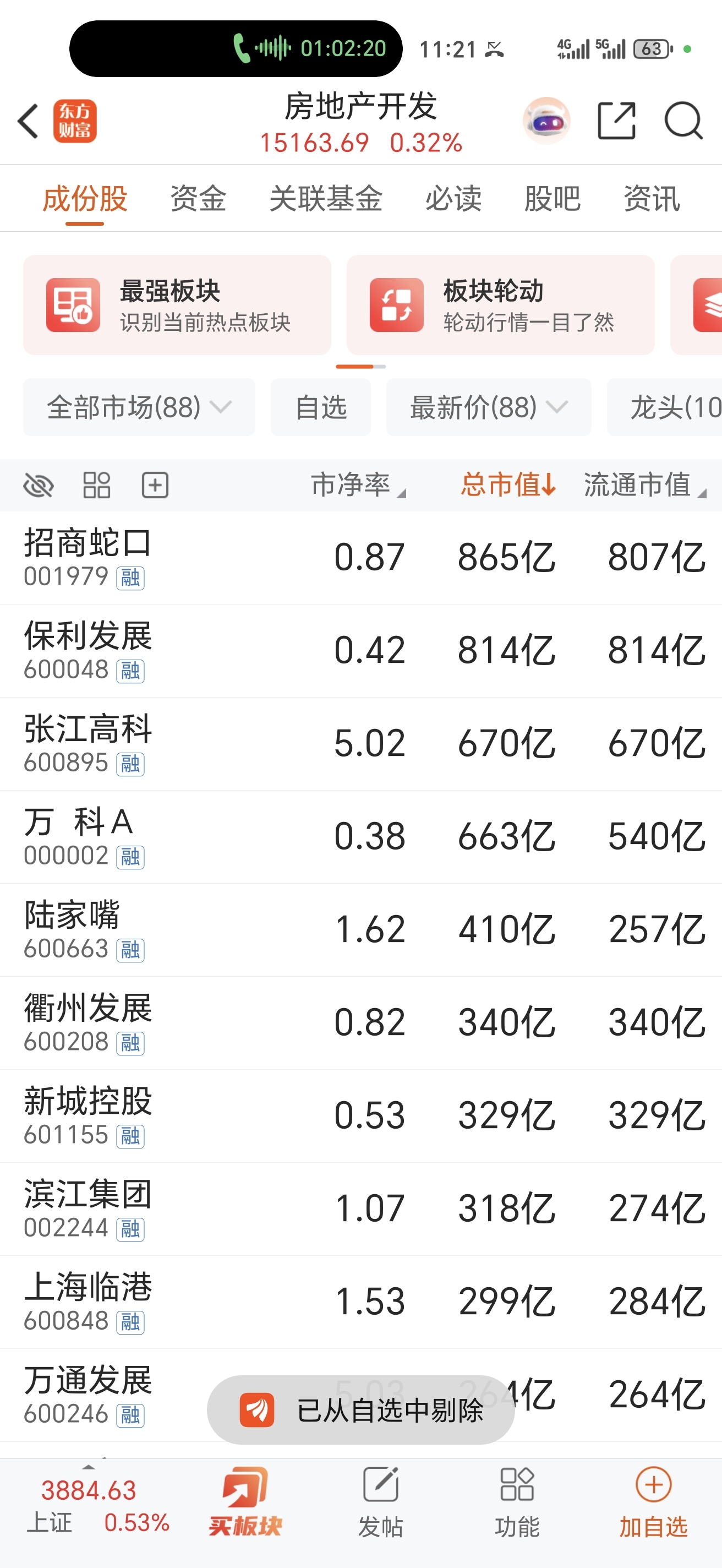The height and width of the screenshot is (1568, 722).
Task: Switch to the 必读 tab
Action: click(453, 199)
